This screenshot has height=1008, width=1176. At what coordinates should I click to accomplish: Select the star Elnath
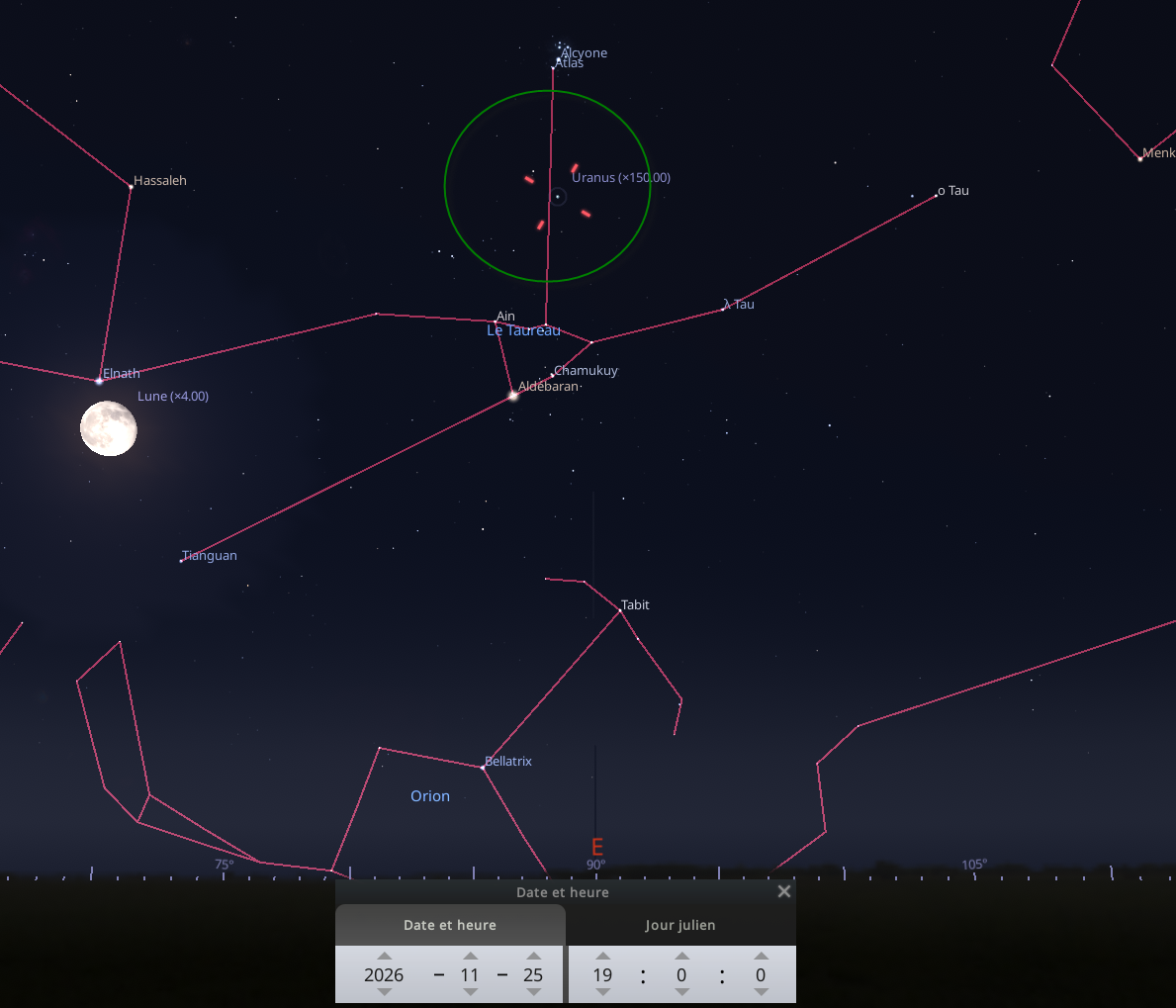click(99, 381)
